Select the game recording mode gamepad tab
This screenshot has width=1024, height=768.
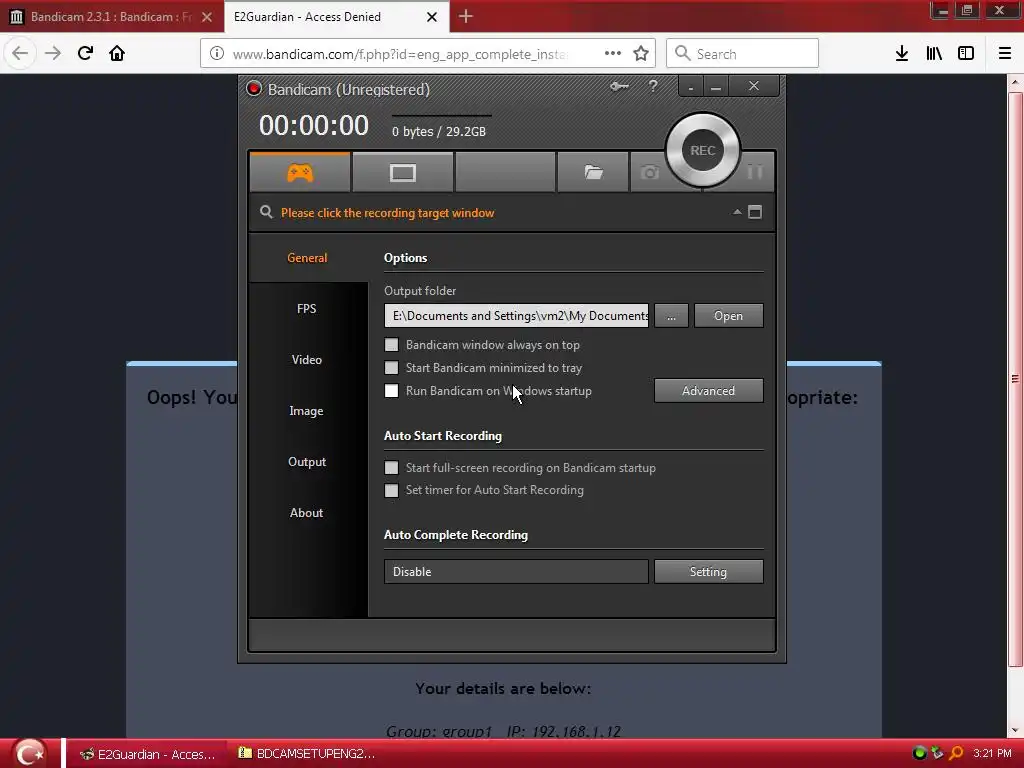point(300,172)
